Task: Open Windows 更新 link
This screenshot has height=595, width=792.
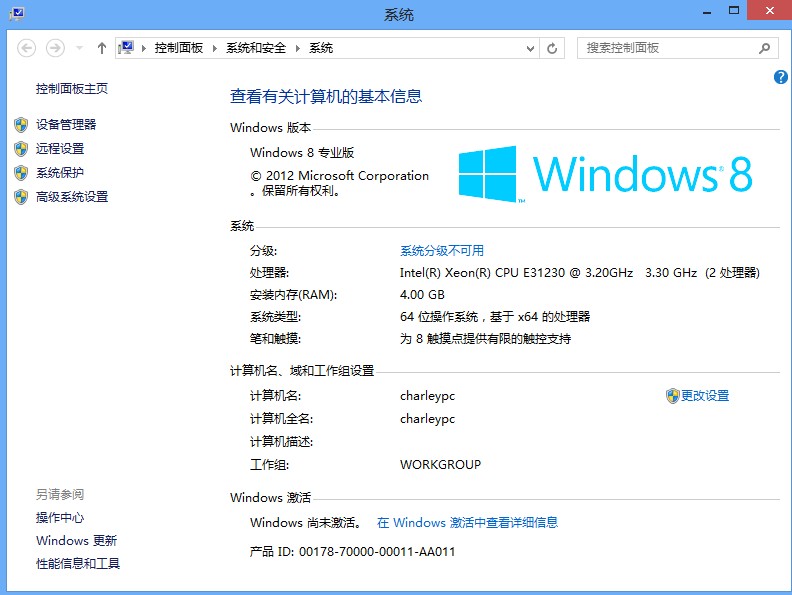Action: point(76,540)
